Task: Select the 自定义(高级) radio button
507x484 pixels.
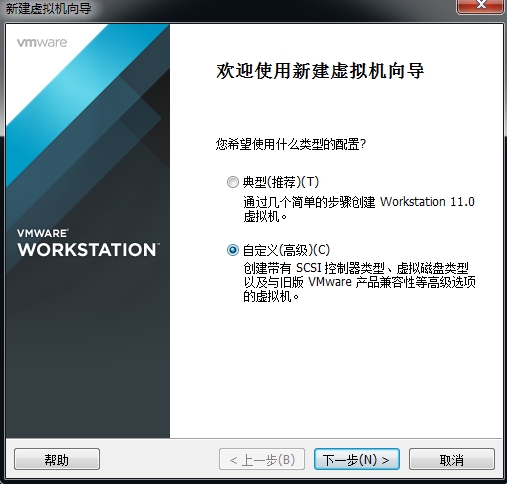Action: (233, 250)
